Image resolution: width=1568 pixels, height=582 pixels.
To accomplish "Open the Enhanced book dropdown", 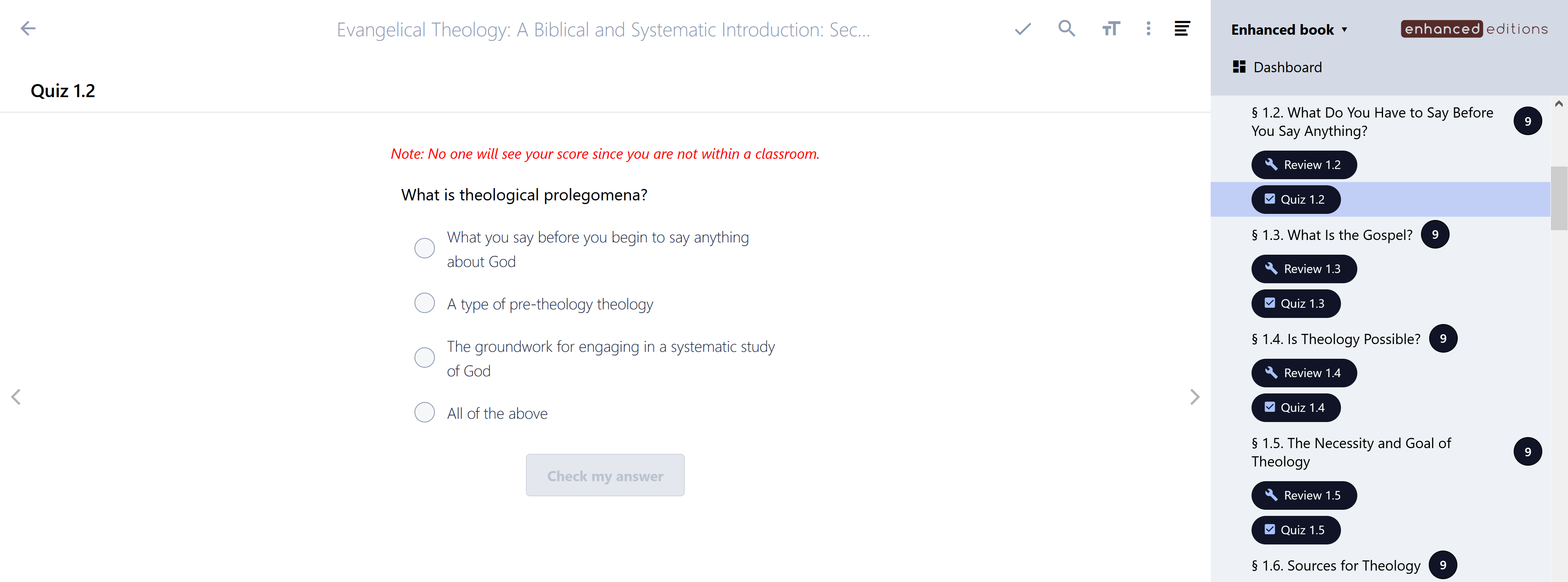I will [1289, 30].
